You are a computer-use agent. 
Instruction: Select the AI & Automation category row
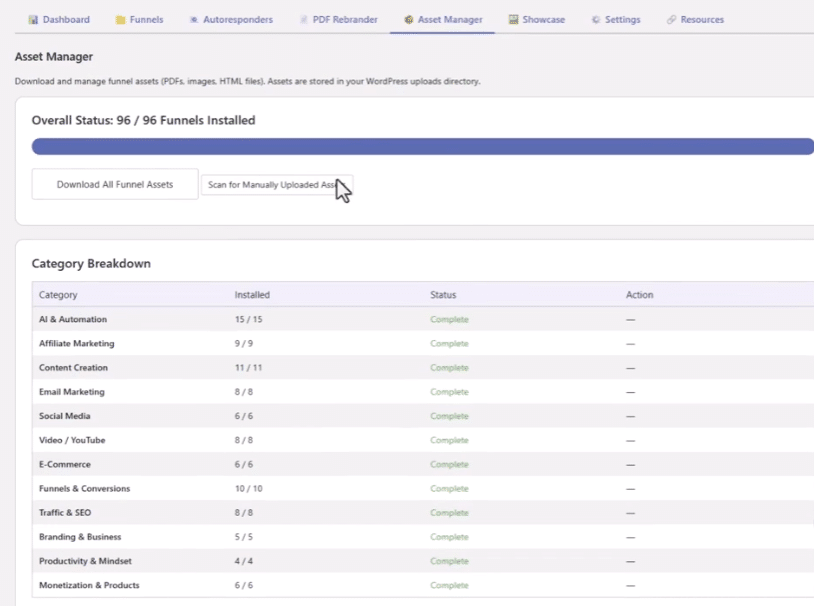click(x=73, y=320)
